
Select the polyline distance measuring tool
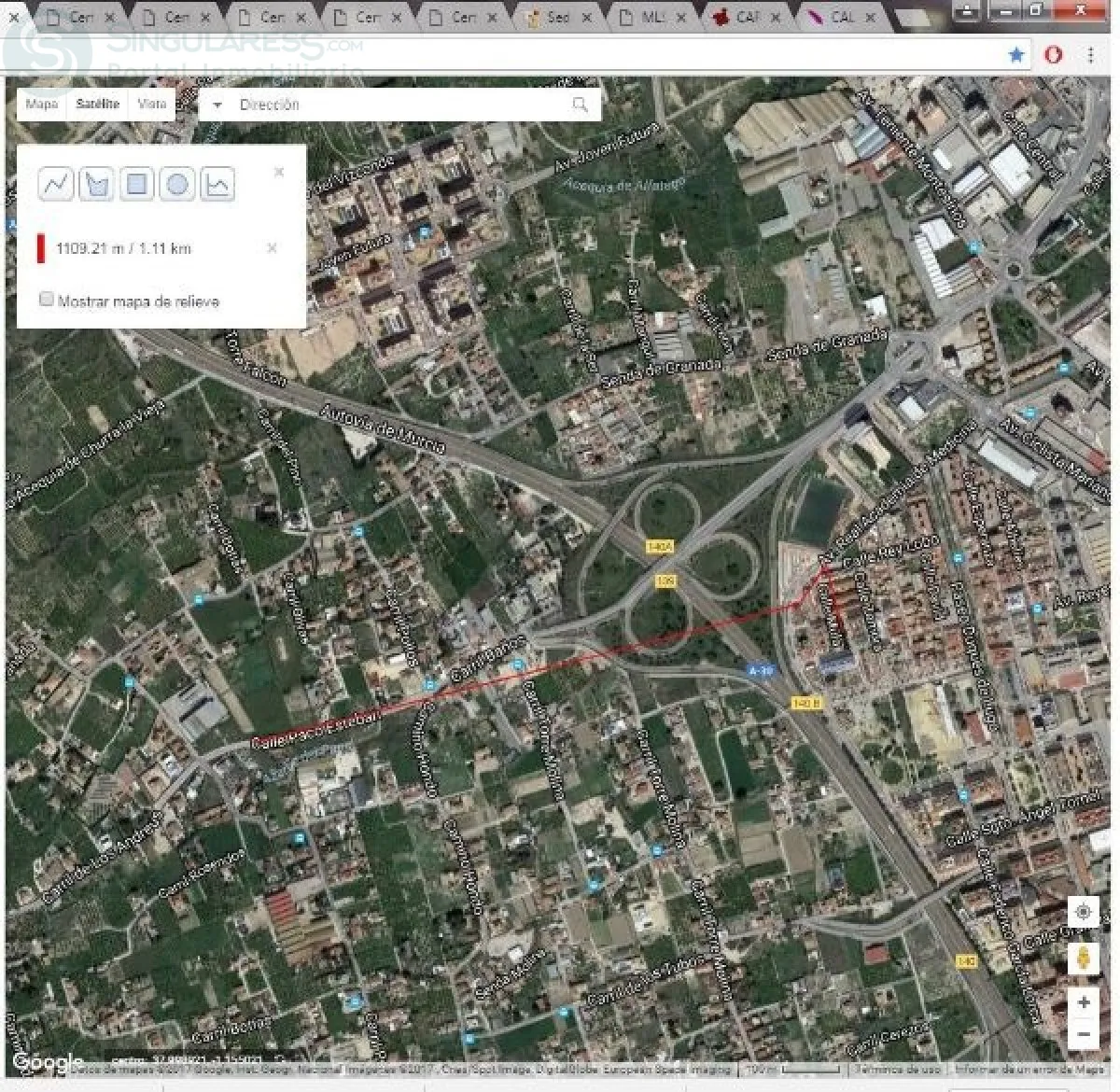pyautogui.click(x=56, y=184)
